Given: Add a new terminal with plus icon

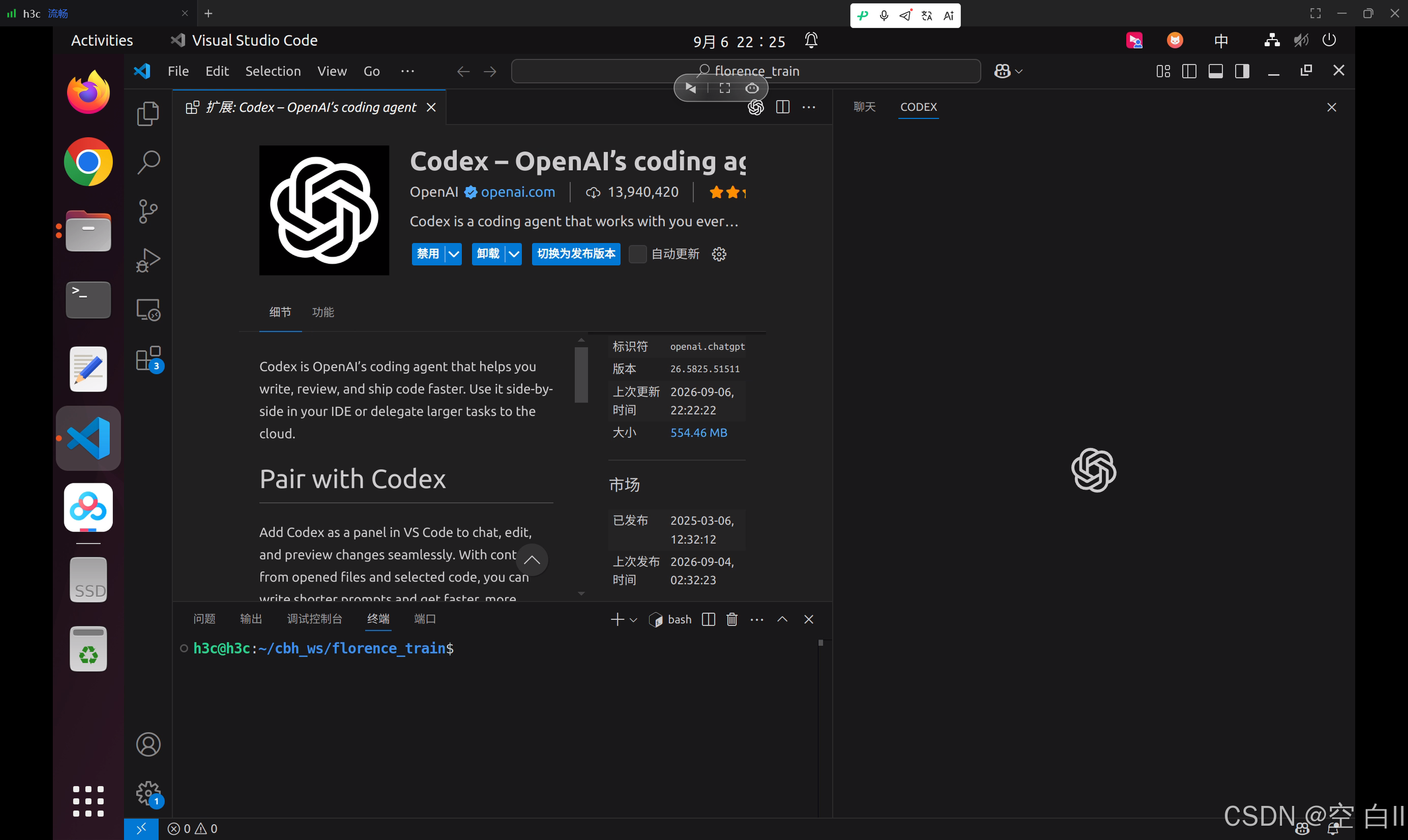Looking at the screenshot, I should [617, 619].
